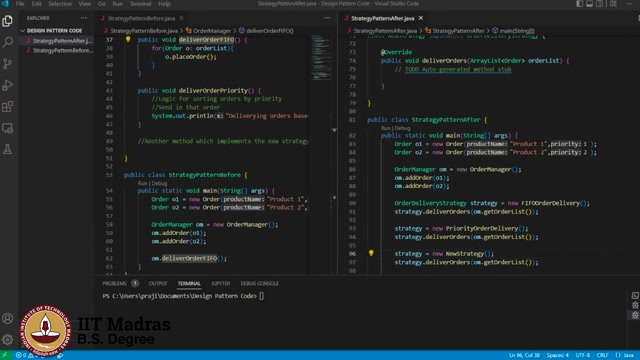
Task: Click the terminal prompt input area
Action: [x=261, y=296]
